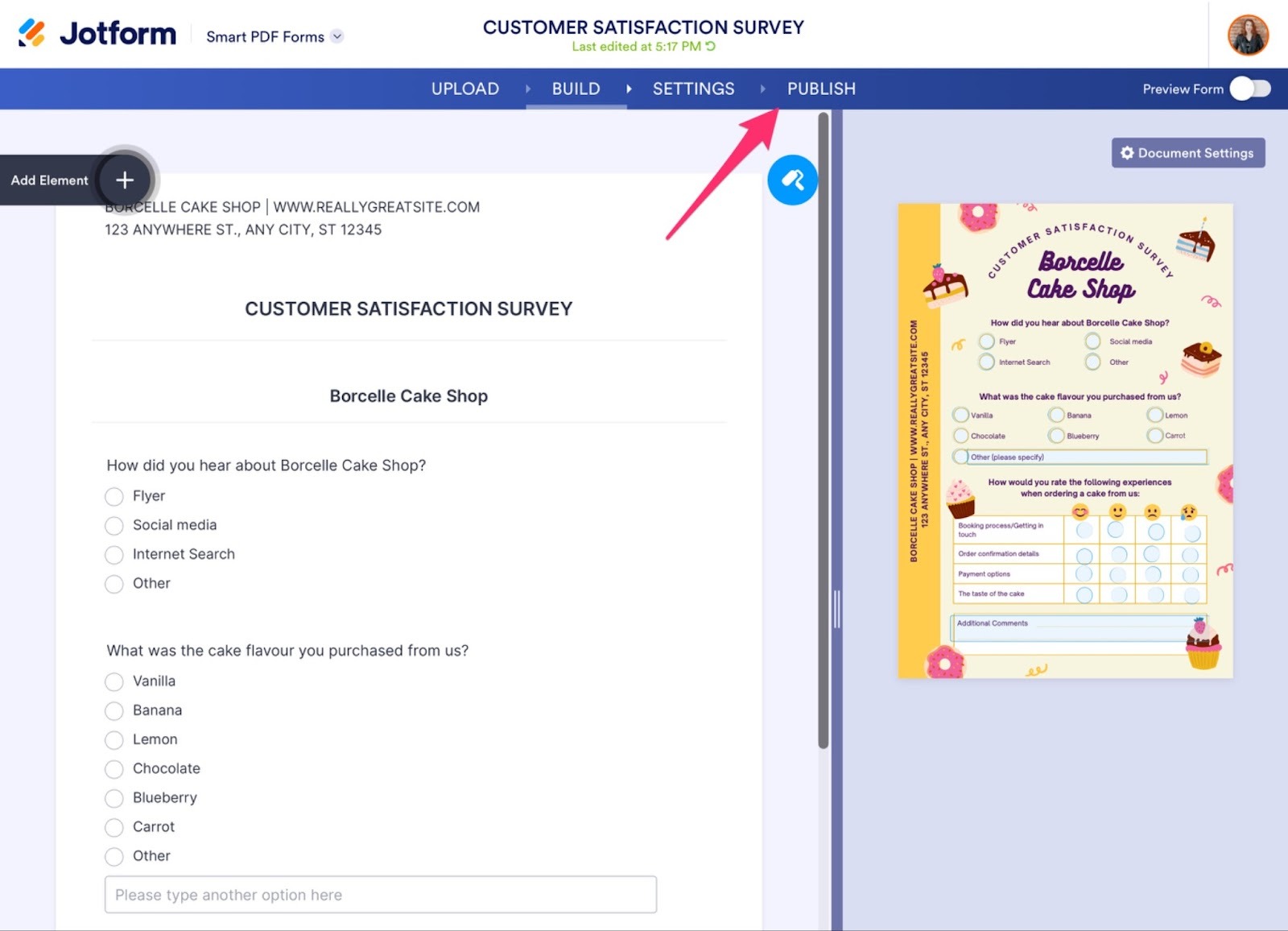Screen dimensions: 1288x931
Task: Click the CUSTOMER SATISFACTION SURVEY title
Action: point(642,27)
